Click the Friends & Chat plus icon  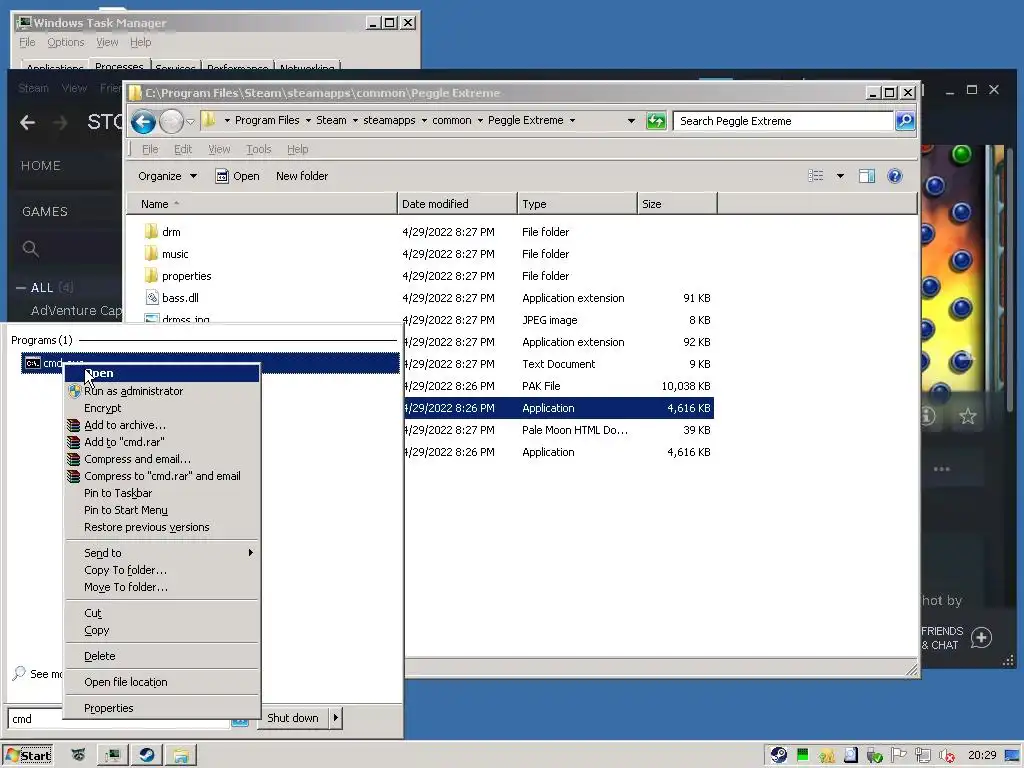(981, 637)
